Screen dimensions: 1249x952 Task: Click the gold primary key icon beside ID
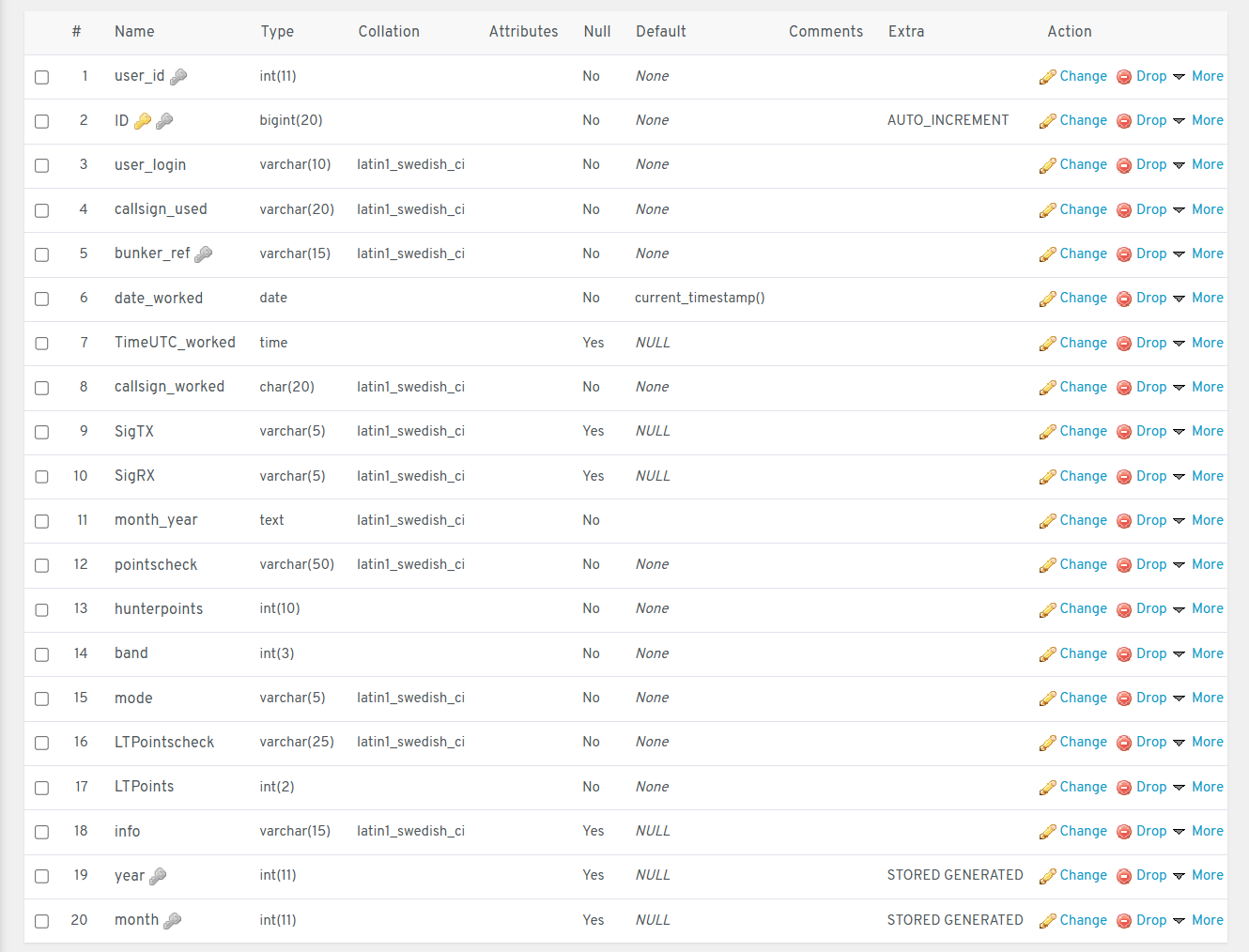pyautogui.click(x=143, y=121)
